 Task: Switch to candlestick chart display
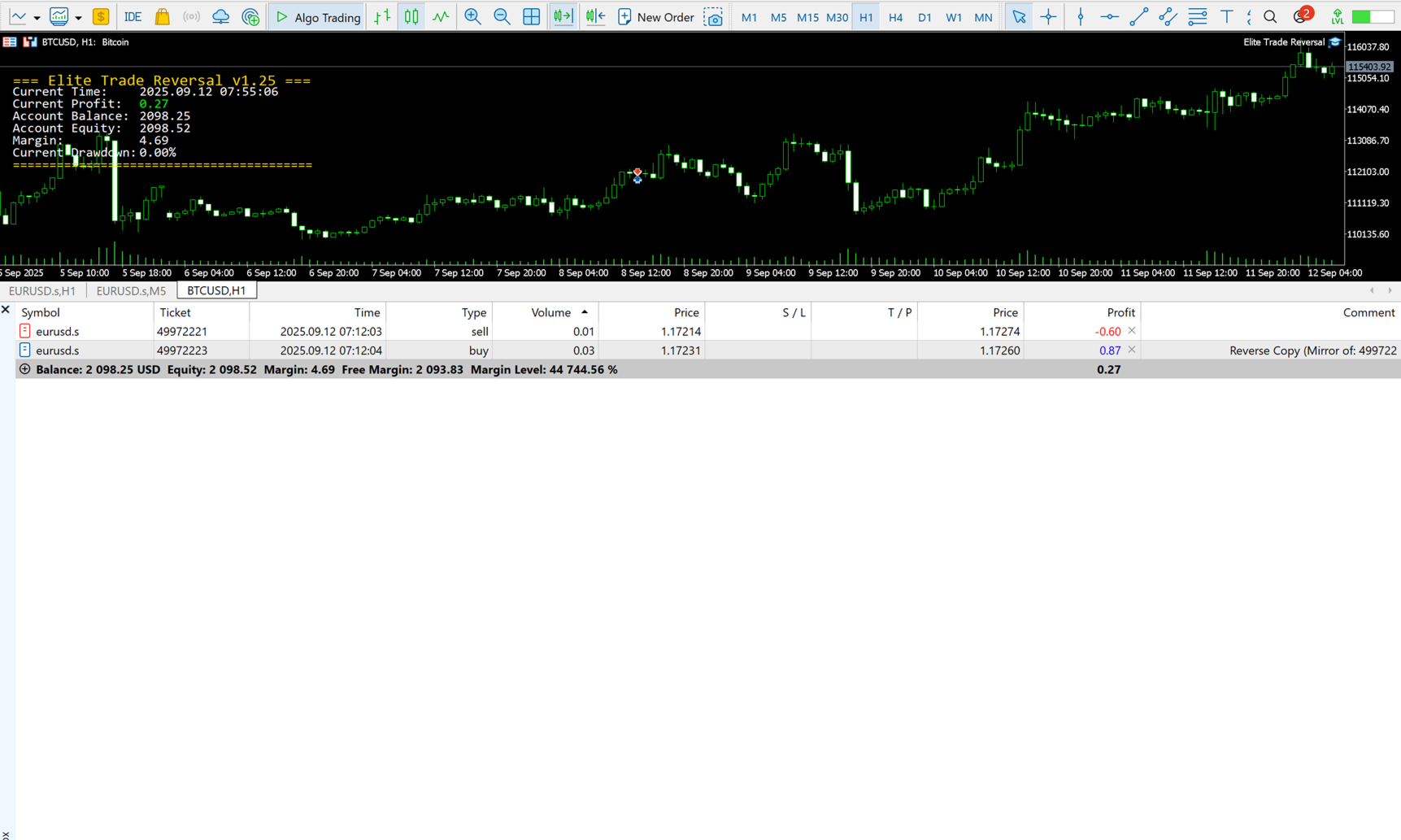(x=411, y=16)
